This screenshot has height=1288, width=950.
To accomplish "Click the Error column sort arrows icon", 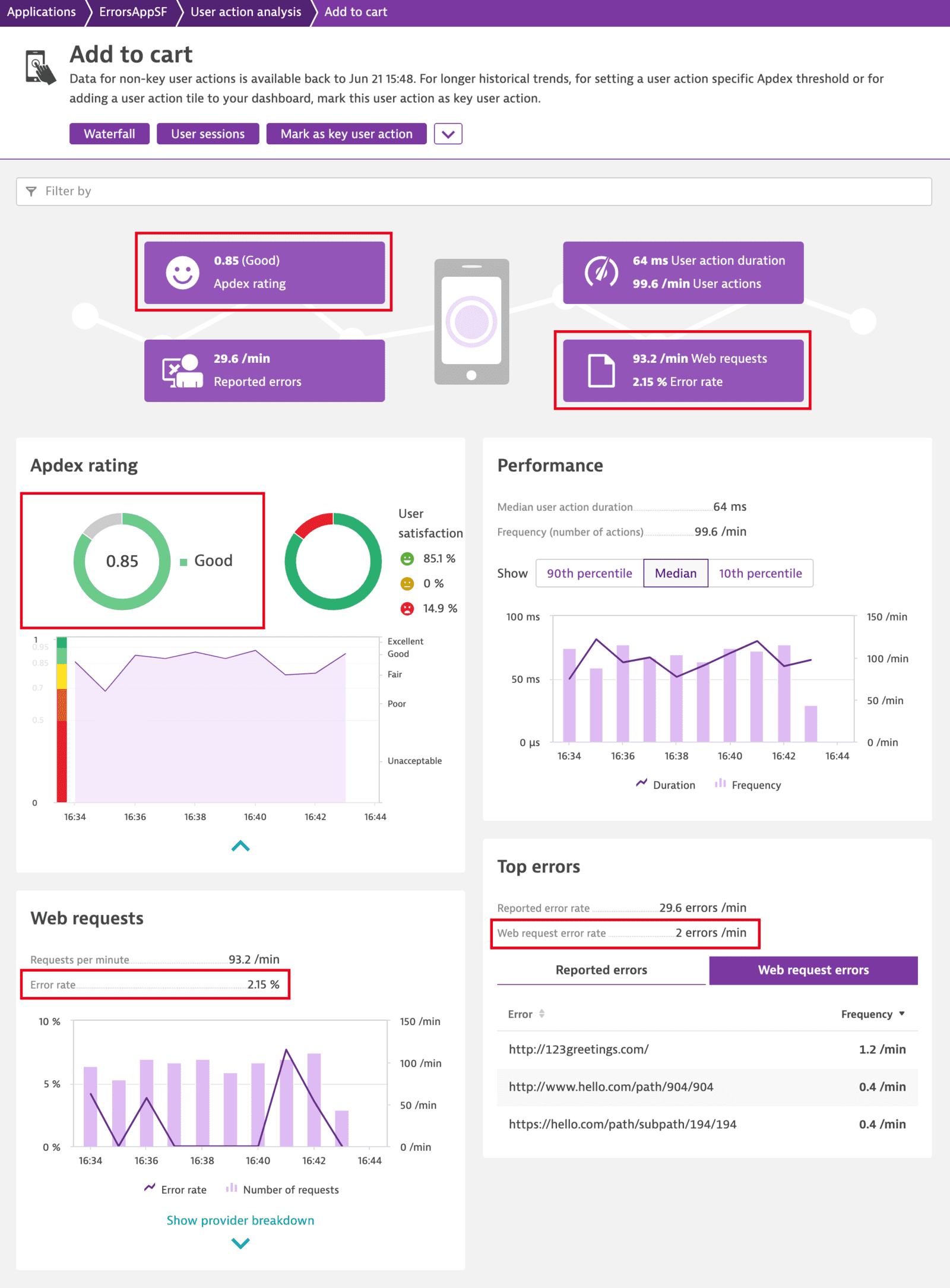I will [542, 1014].
